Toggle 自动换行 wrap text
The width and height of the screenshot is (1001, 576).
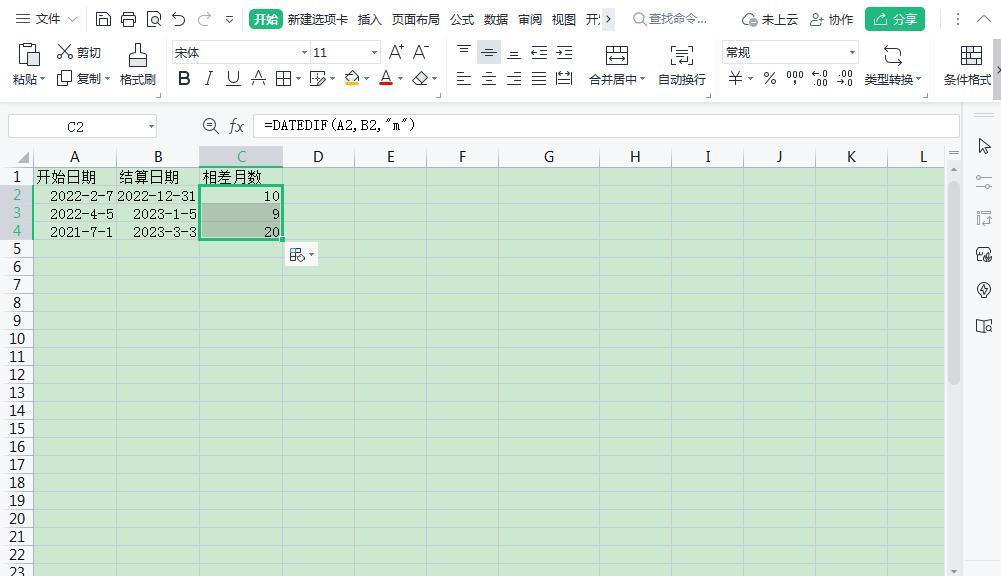pyautogui.click(x=682, y=64)
